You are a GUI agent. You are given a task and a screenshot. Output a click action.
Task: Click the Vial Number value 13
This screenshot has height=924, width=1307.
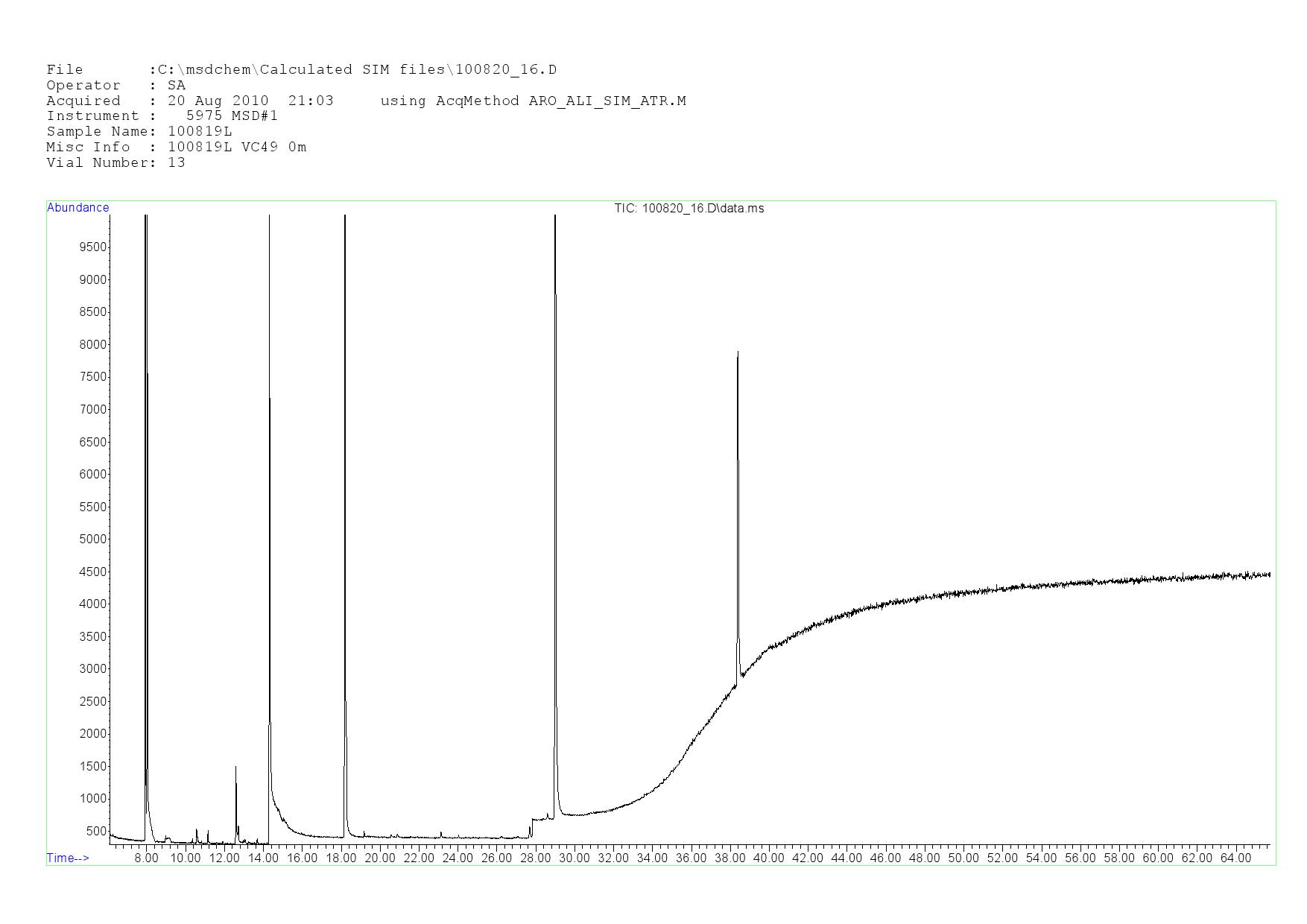[x=177, y=163]
